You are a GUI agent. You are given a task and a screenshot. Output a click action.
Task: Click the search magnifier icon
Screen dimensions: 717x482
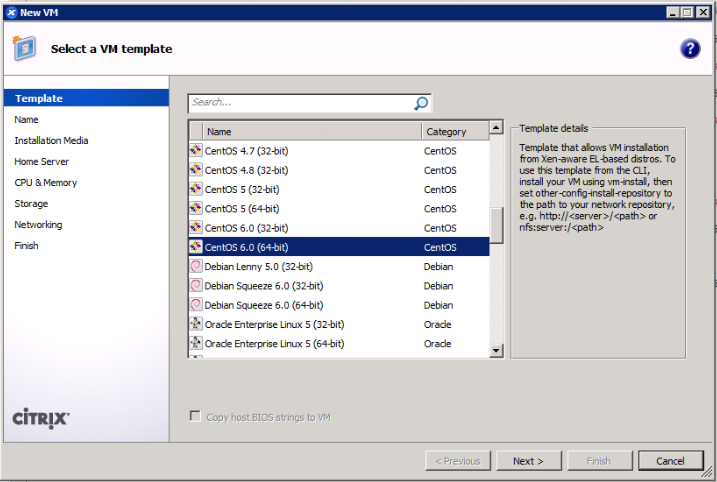[421, 103]
